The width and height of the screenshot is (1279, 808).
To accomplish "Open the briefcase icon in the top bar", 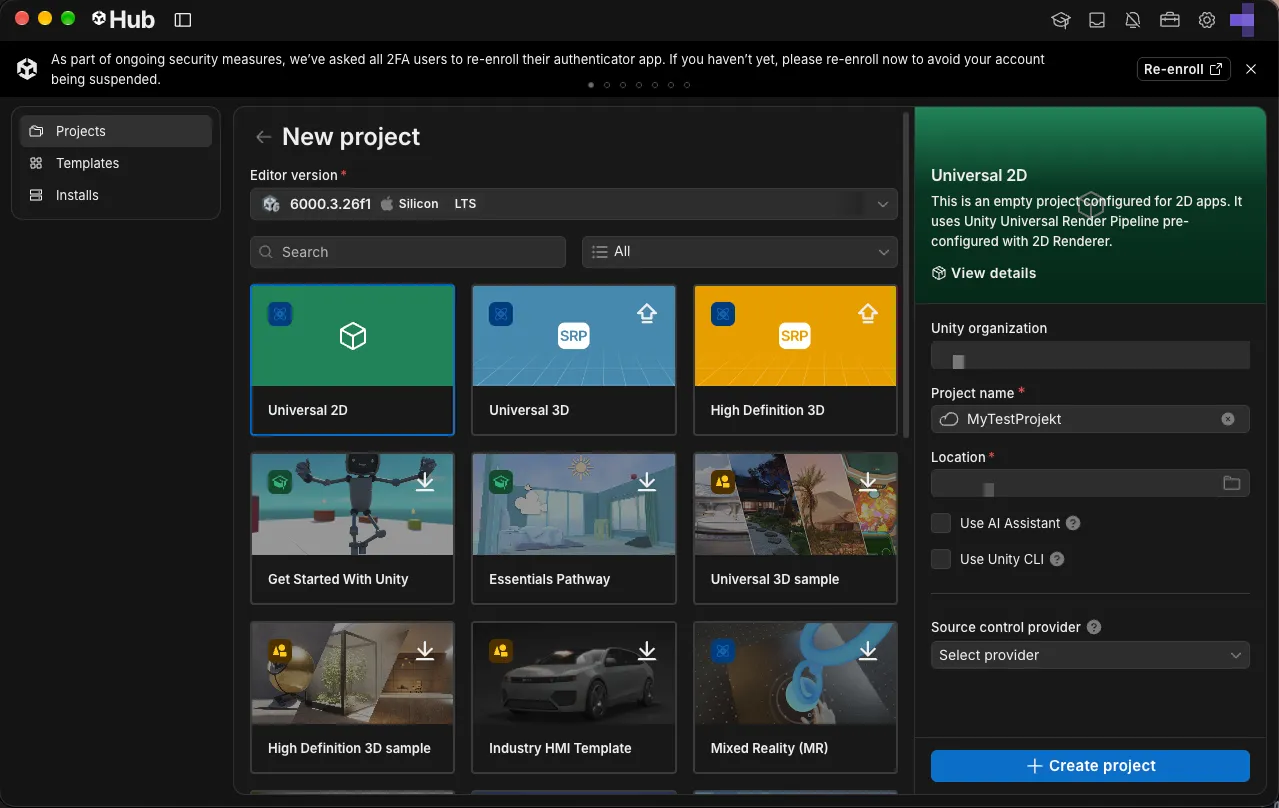I will pyautogui.click(x=1170, y=20).
